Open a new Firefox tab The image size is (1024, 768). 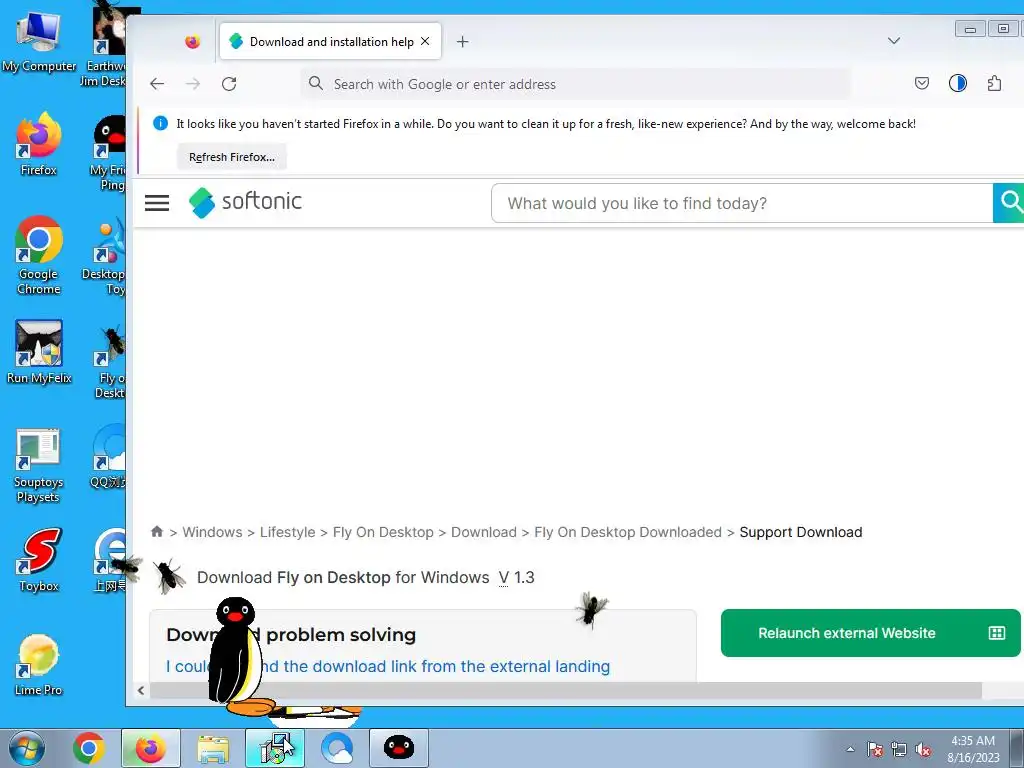(462, 42)
